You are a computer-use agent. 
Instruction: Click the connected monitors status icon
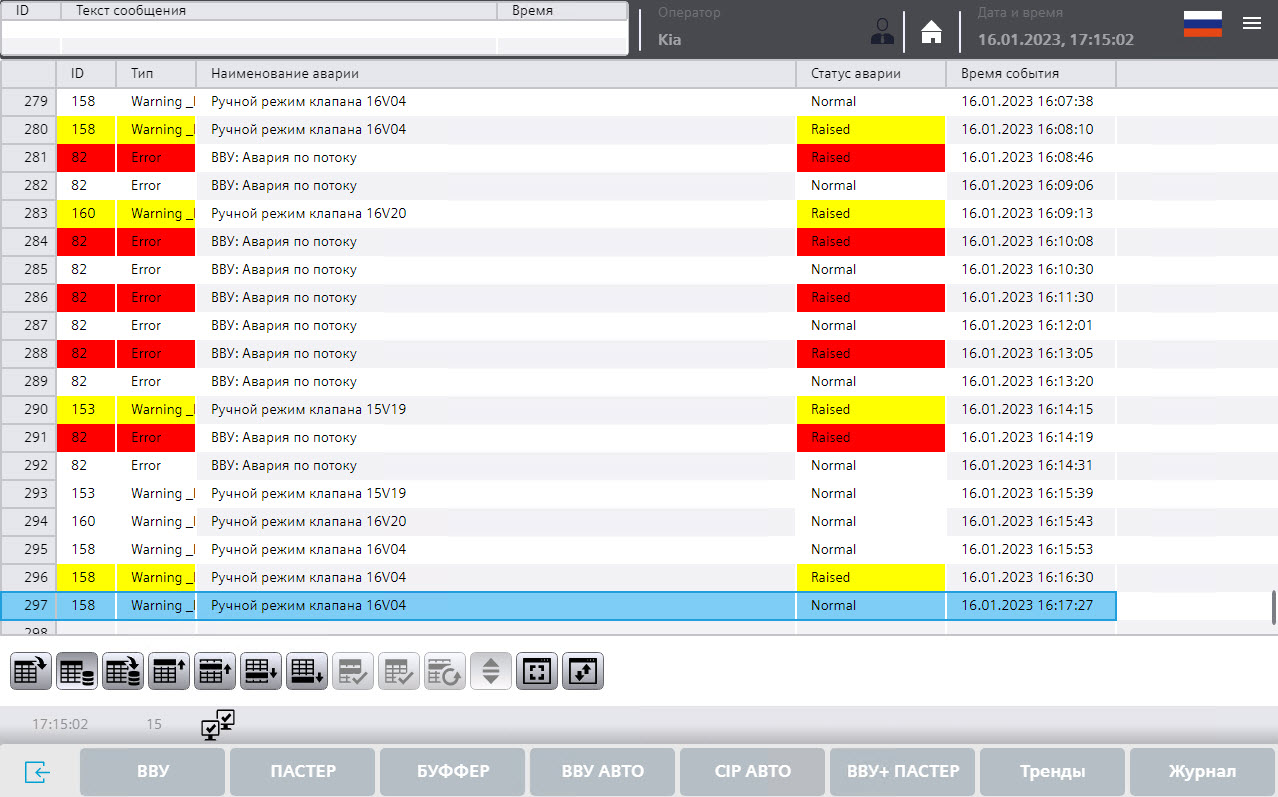217,724
